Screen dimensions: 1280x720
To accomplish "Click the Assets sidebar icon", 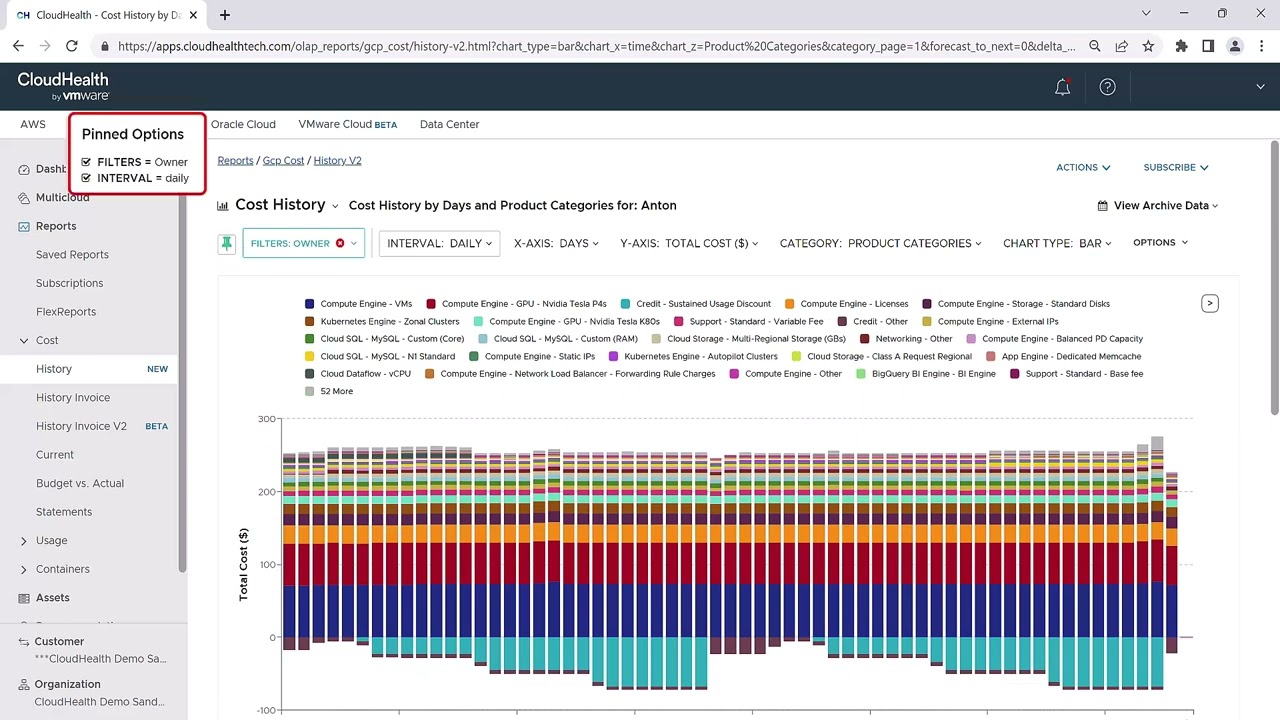I will click(x=24, y=598).
